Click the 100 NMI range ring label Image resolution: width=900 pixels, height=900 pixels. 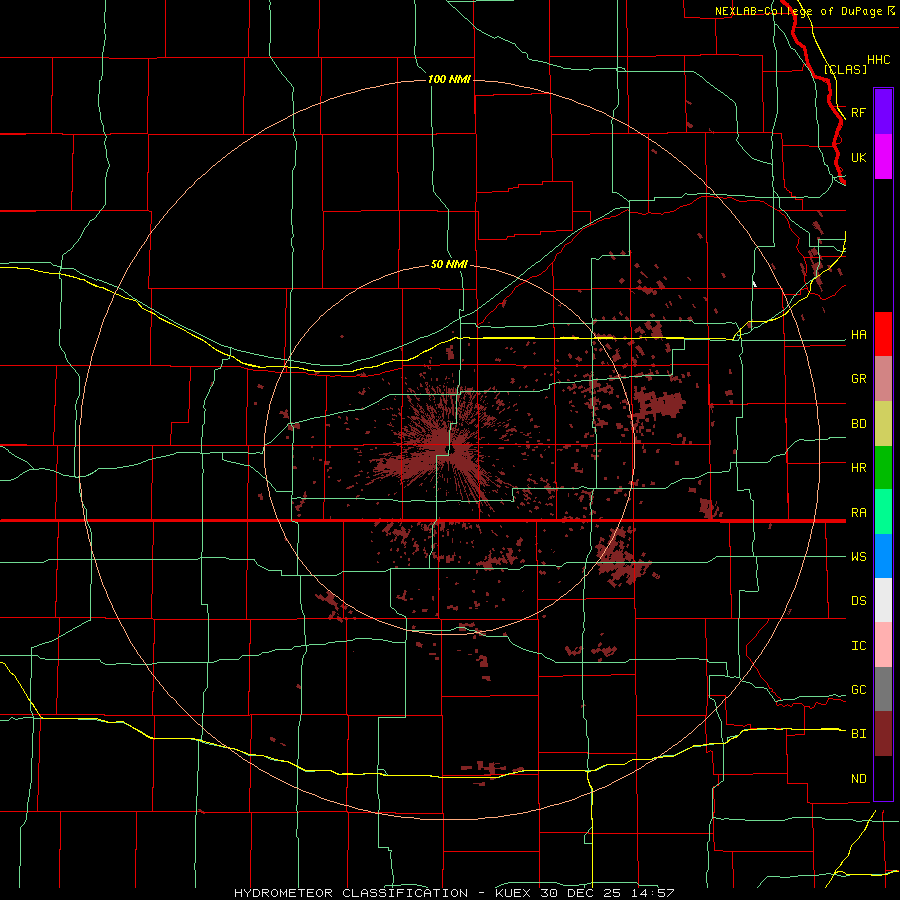[449, 79]
